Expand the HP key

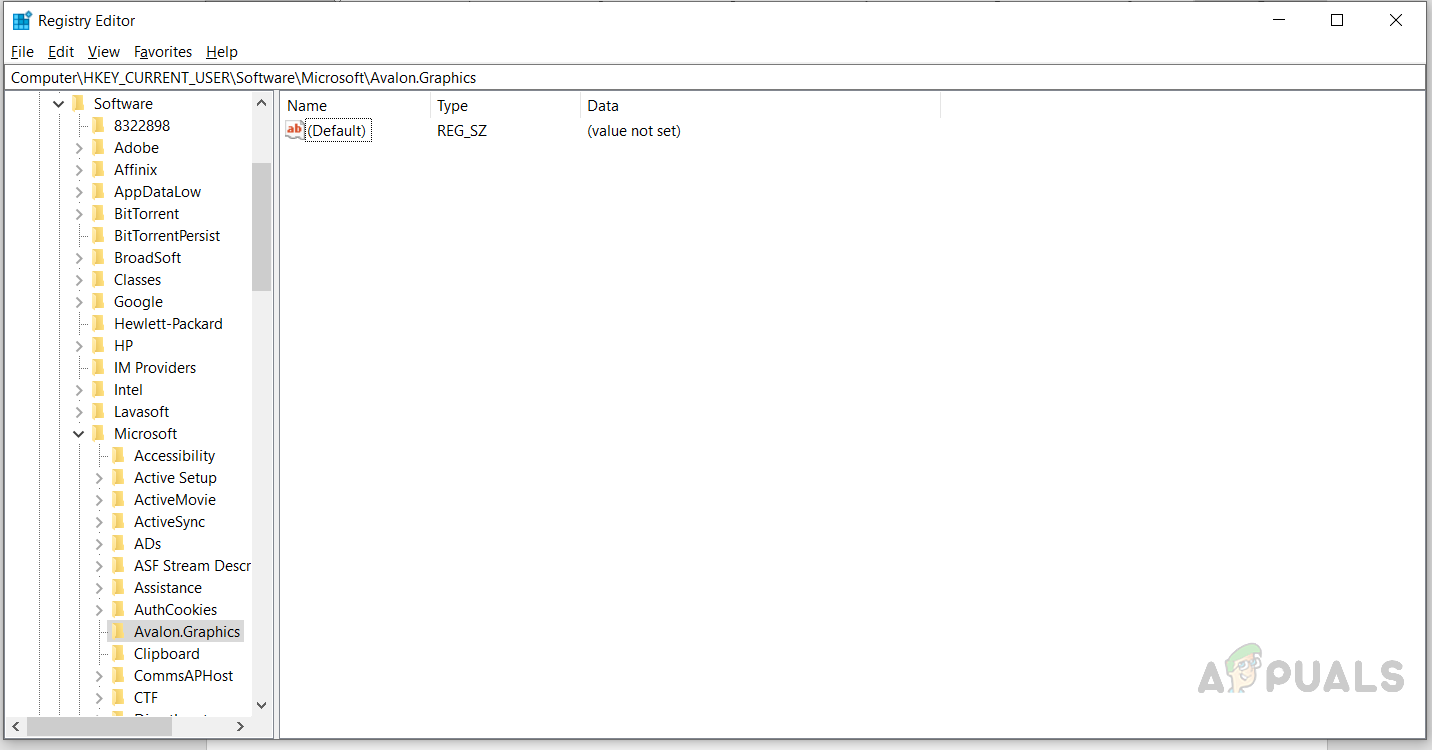point(79,346)
